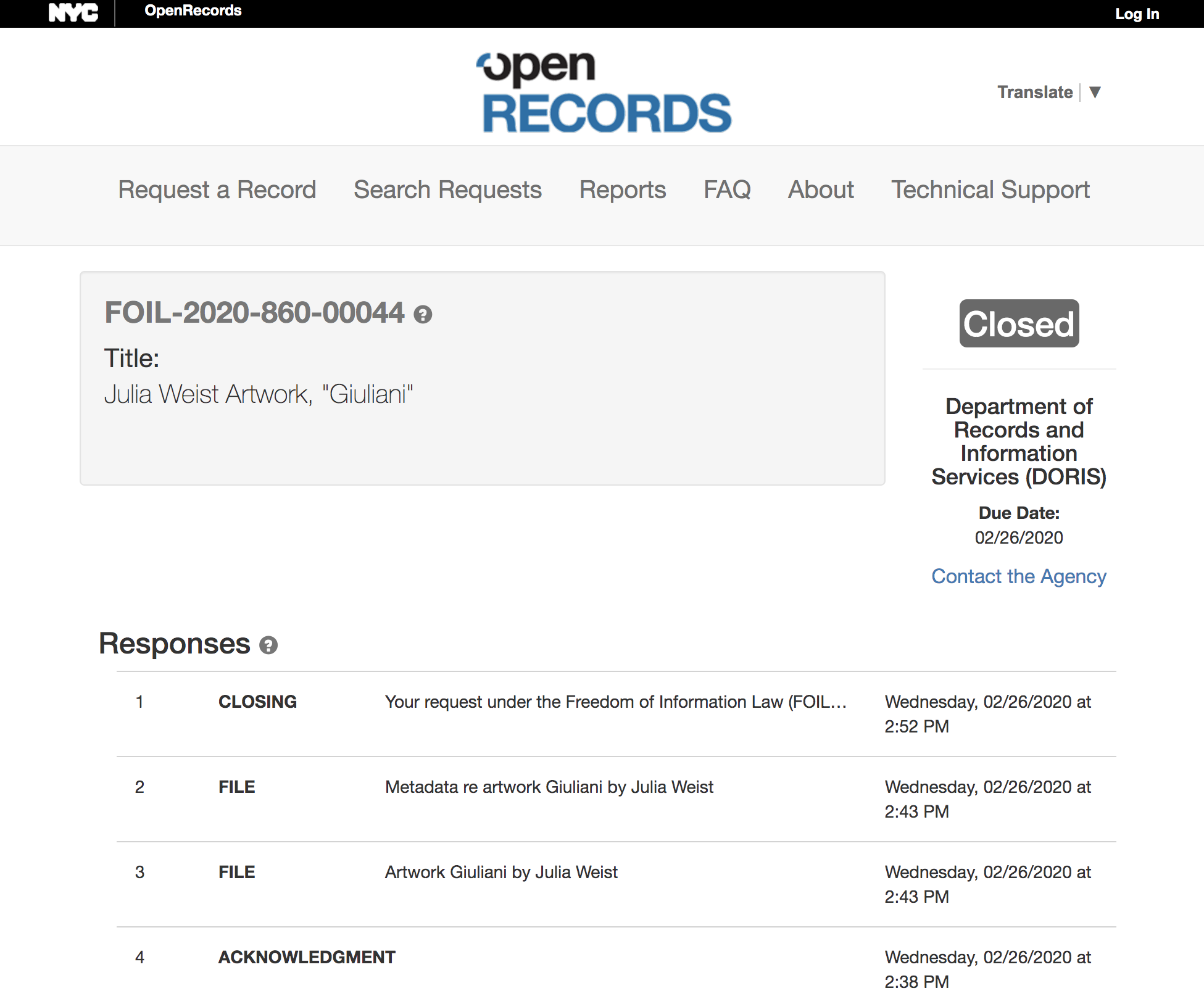The image size is (1204, 1004).
Task: Expand the Translate dropdown arrow
Action: pos(1095,92)
